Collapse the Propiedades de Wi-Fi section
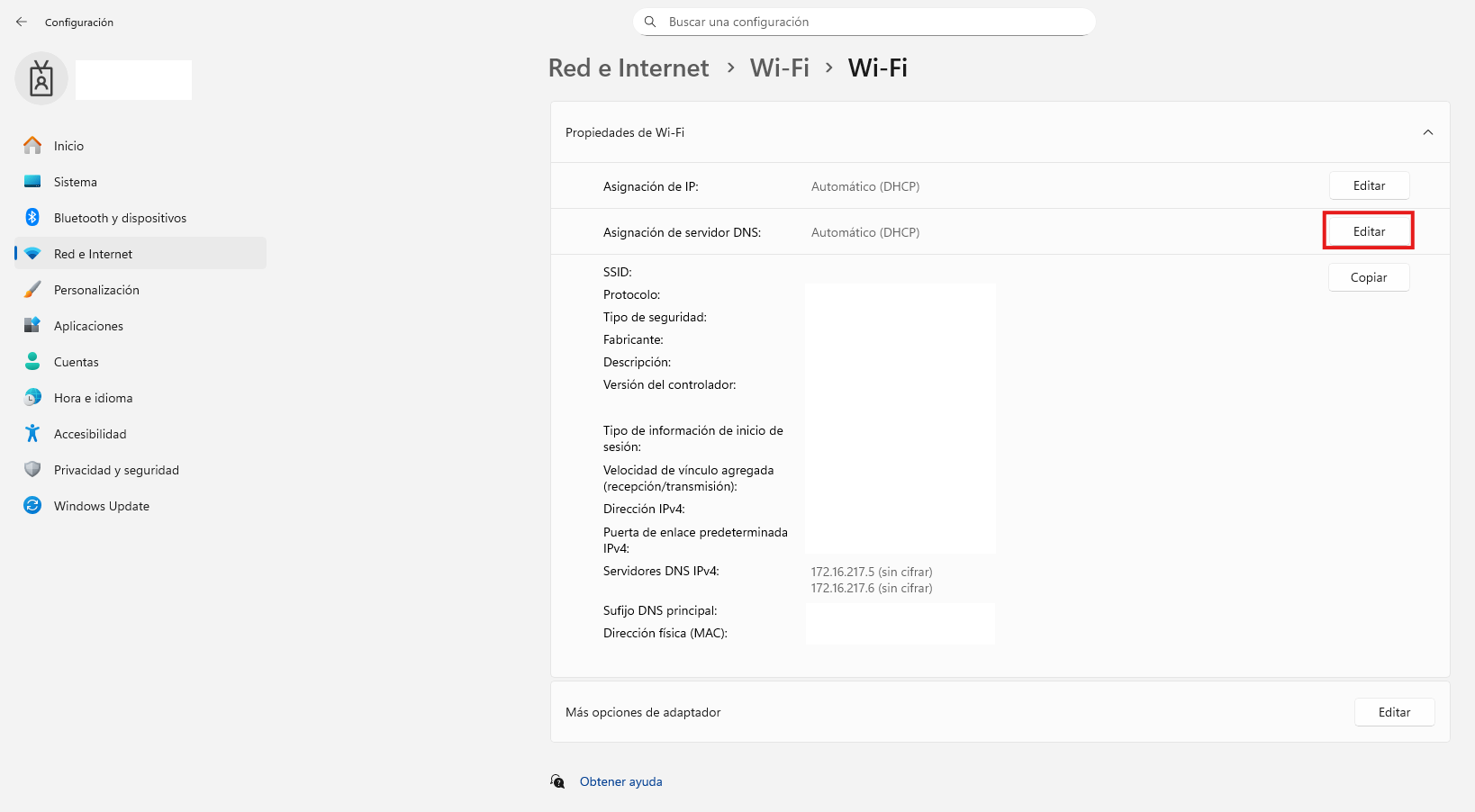1475x812 pixels. [x=1427, y=132]
